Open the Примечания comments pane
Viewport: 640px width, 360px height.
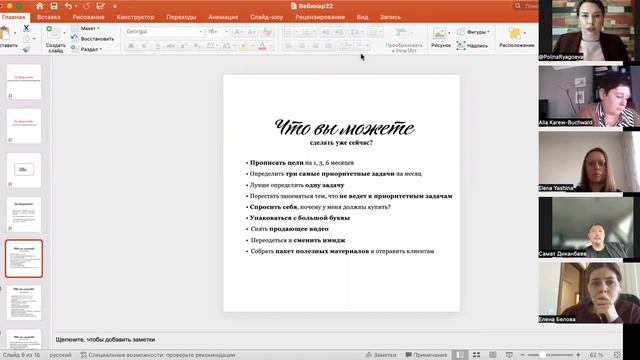426,355
